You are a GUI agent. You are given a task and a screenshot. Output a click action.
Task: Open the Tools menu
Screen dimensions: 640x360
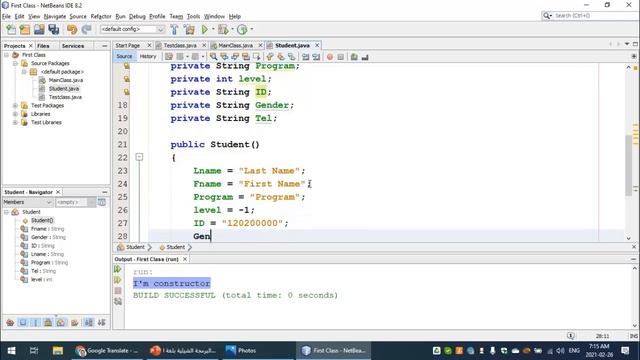193,16
